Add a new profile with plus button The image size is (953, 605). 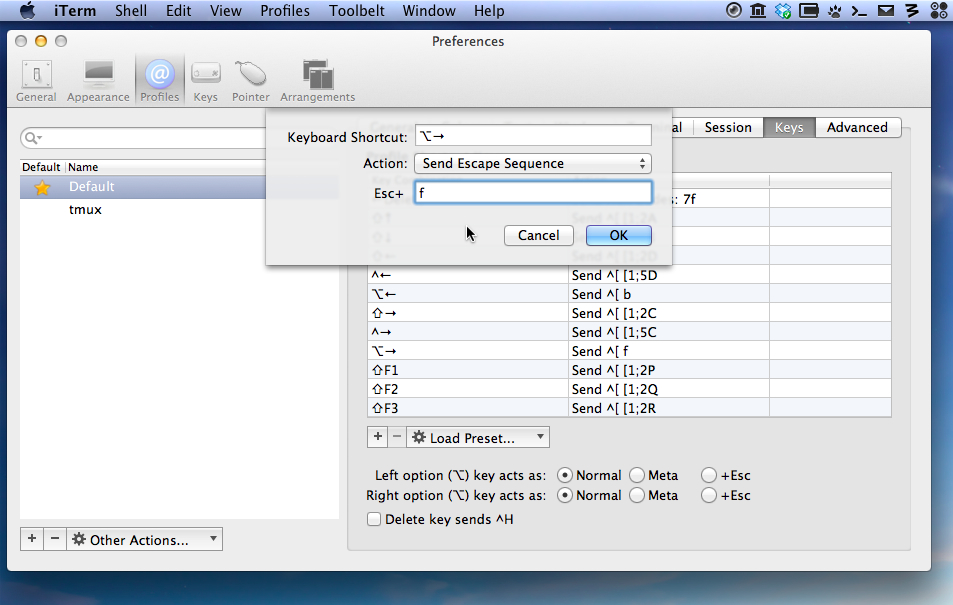32,539
